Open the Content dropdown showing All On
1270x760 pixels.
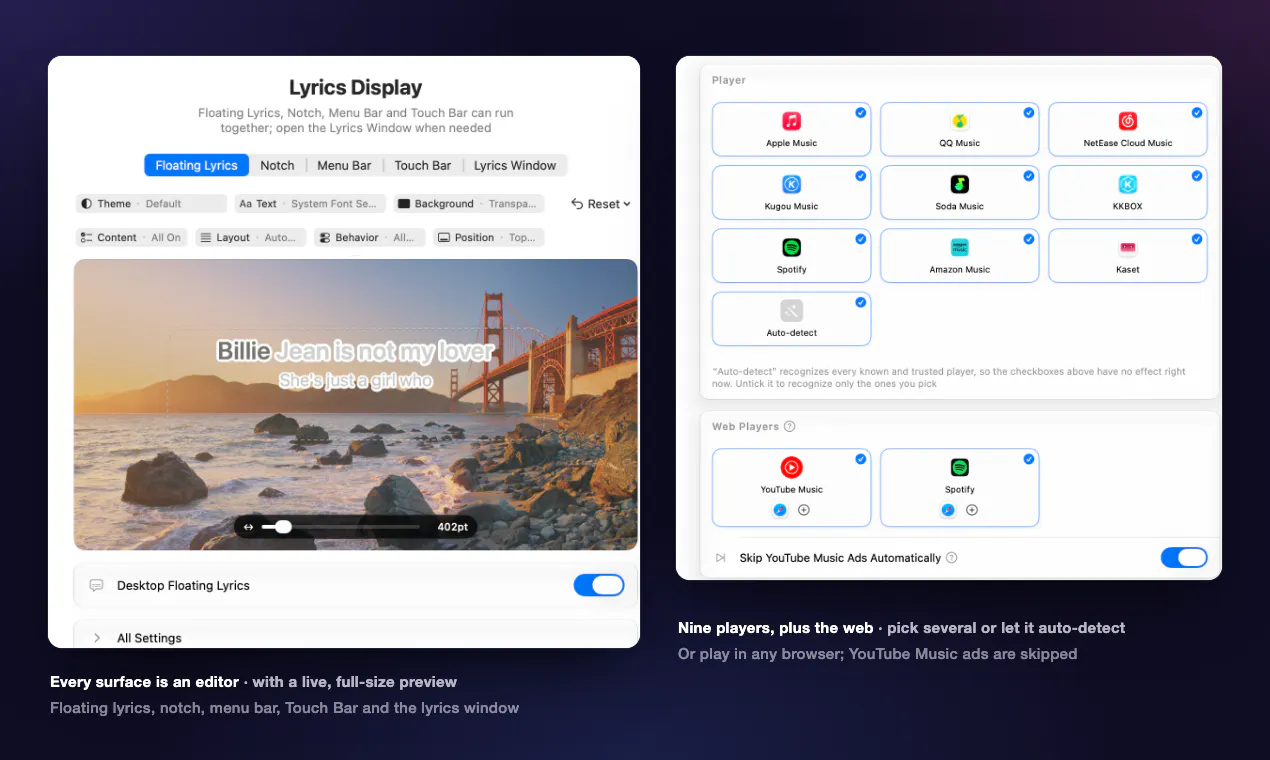(131, 238)
